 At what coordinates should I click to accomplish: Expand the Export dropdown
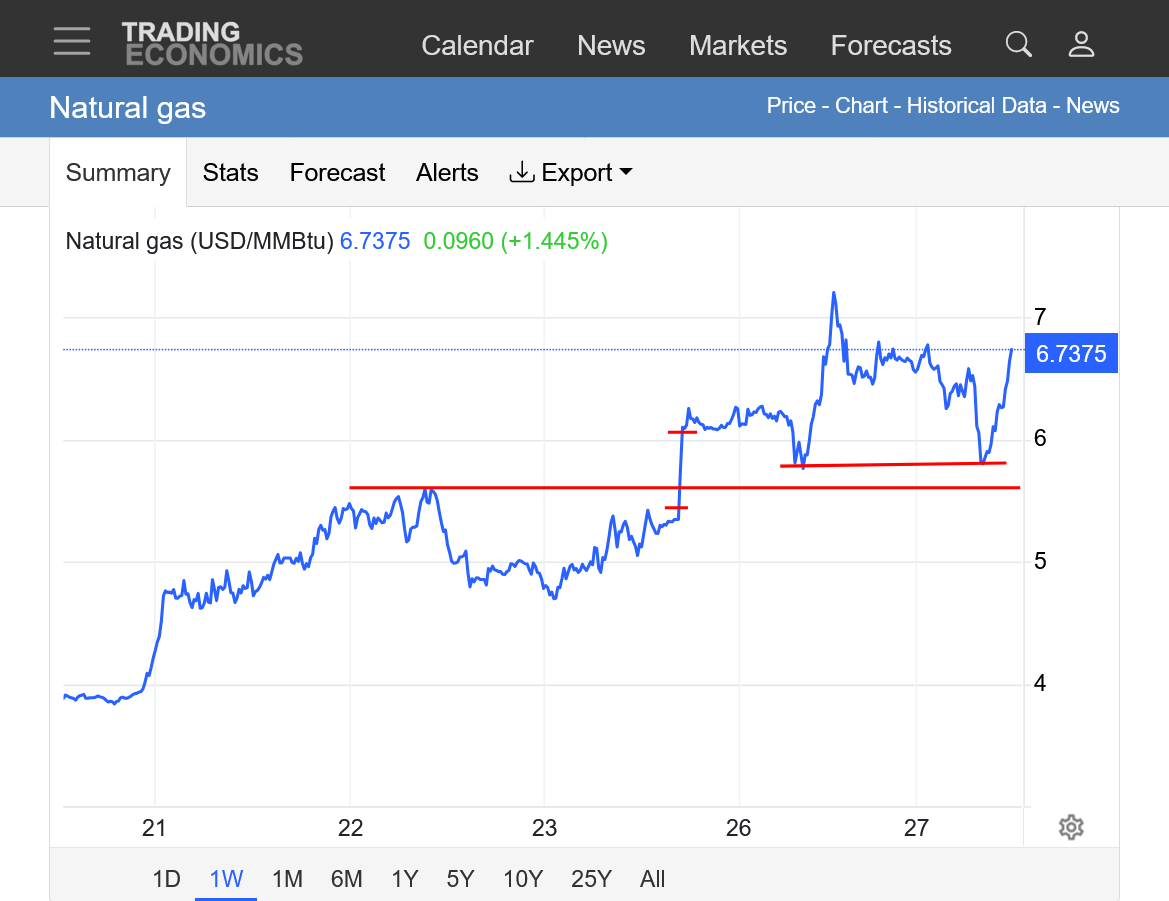click(571, 173)
